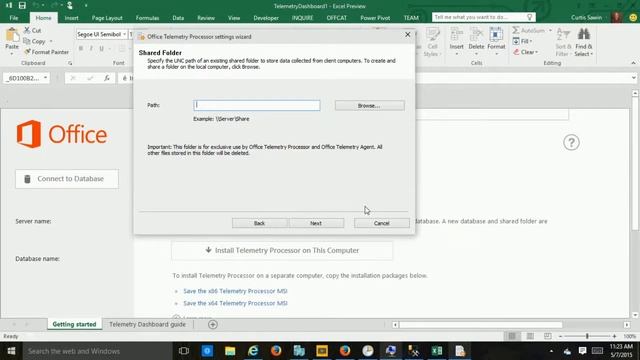This screenshot has height=360, width=640.
Task: Click the help question mark circle
Action: 571,142
